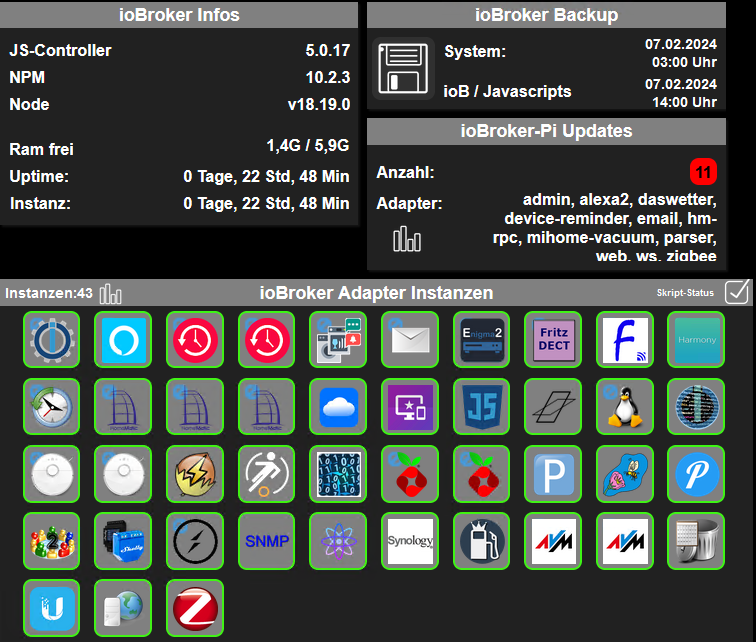The image size is (756, 642).
Task: Open the Harmony adapter tile
Action: click(x=696, y=340)
